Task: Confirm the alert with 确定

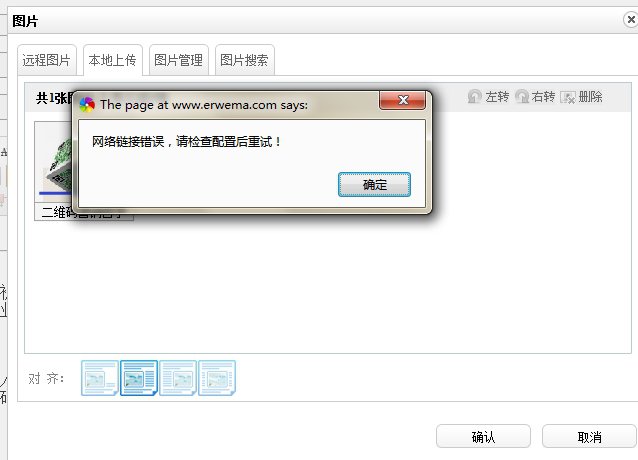Action: pyautogui.click(x=374, y=185)
